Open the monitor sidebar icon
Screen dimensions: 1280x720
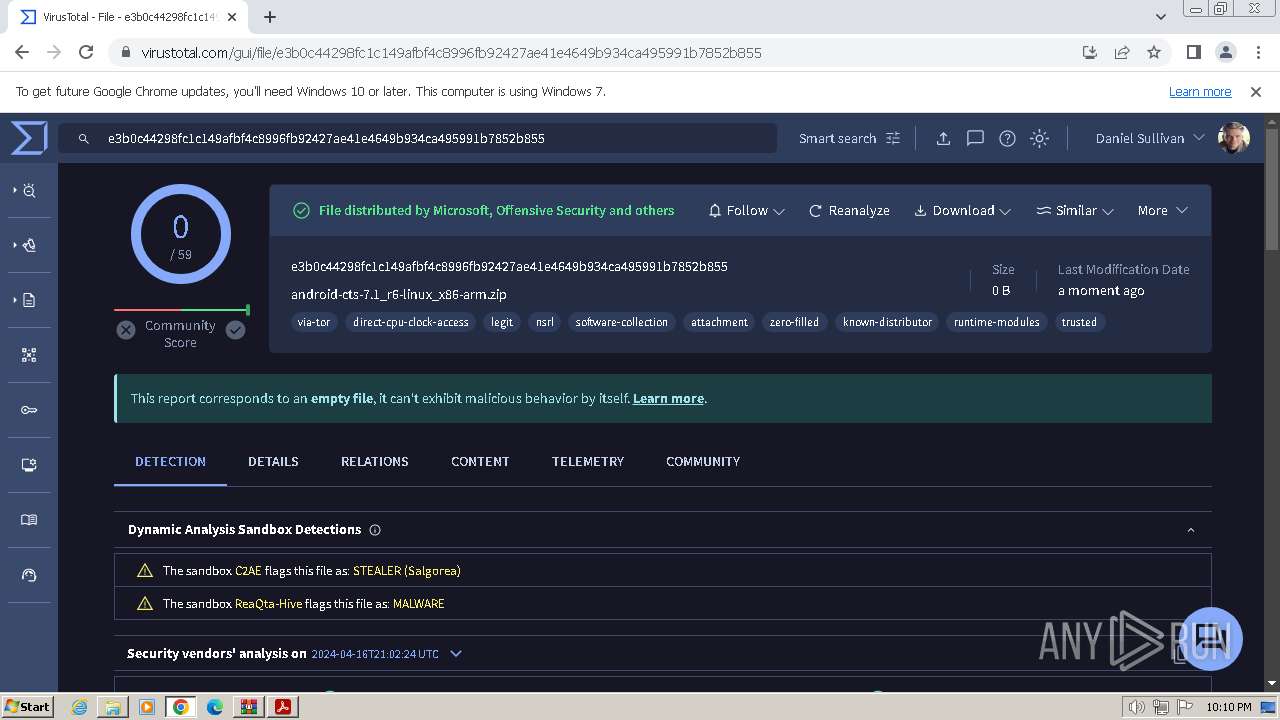pos(29,465)
